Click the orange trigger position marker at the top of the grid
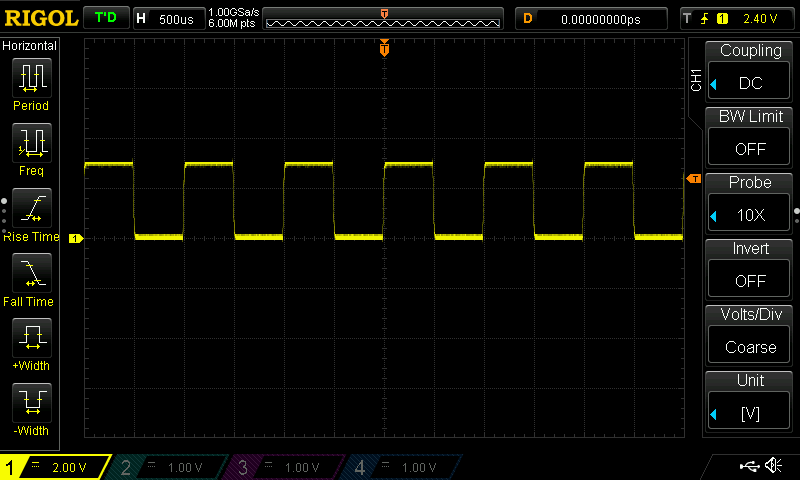Screen dimensions: 800x480 click(384, 48)
